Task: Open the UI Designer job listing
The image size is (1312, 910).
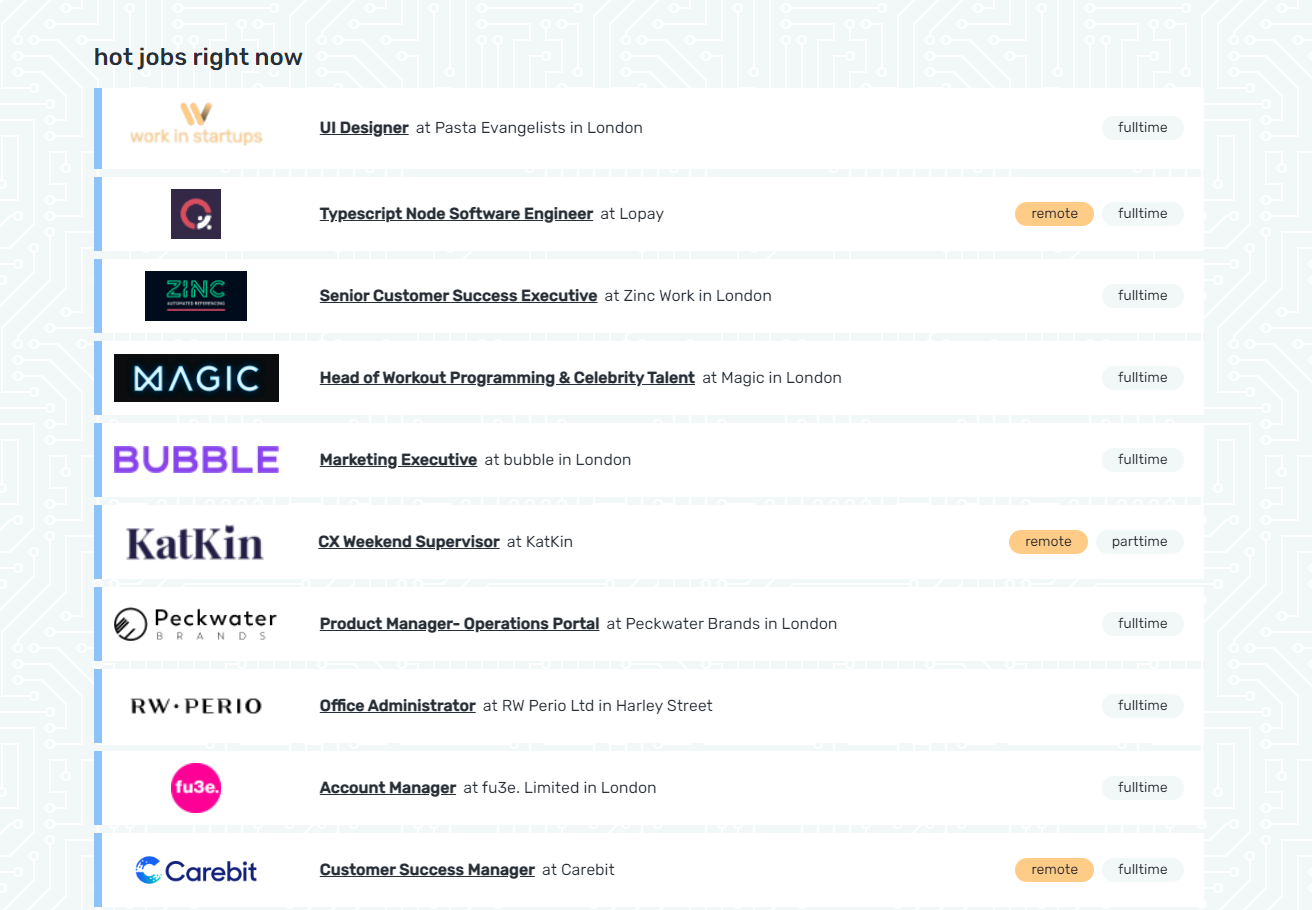Action: 364,127
